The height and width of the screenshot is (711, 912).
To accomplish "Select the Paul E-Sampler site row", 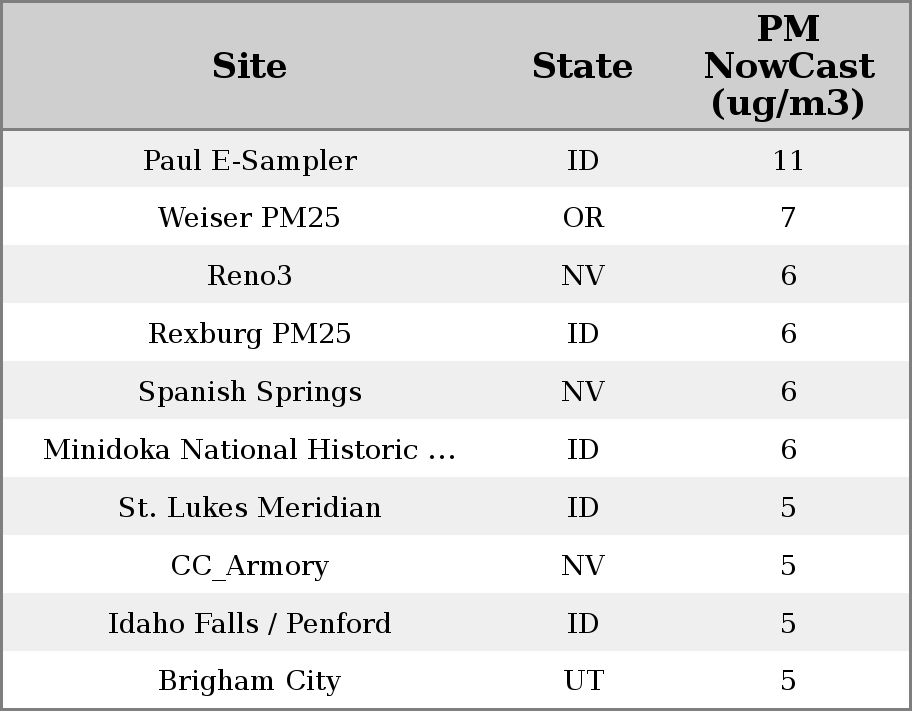I will (249, 161).
